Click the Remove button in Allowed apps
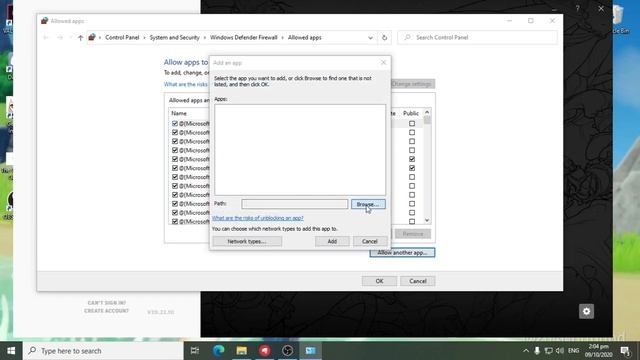 click(x=413, y=234)
